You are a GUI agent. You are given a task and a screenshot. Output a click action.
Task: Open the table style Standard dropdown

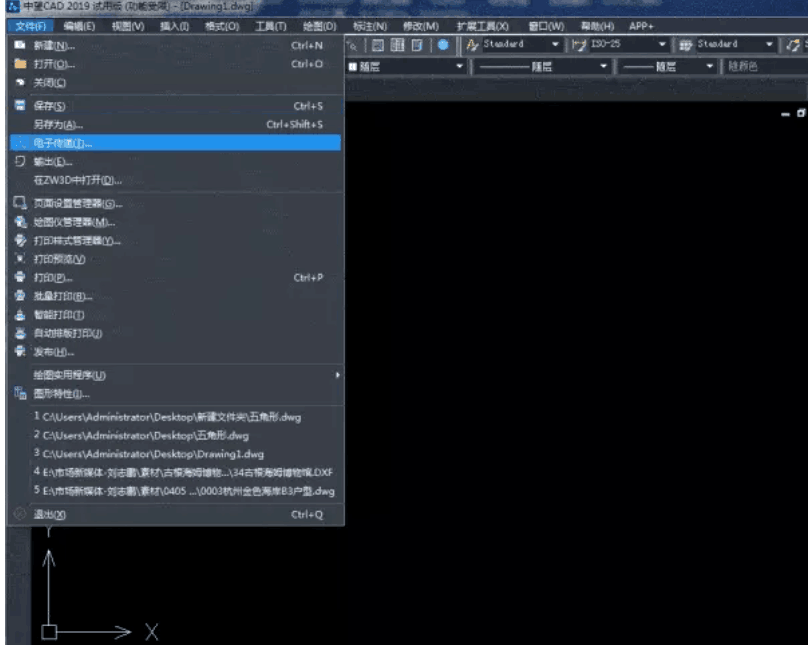pyautogui.click(x=769, y=44)
